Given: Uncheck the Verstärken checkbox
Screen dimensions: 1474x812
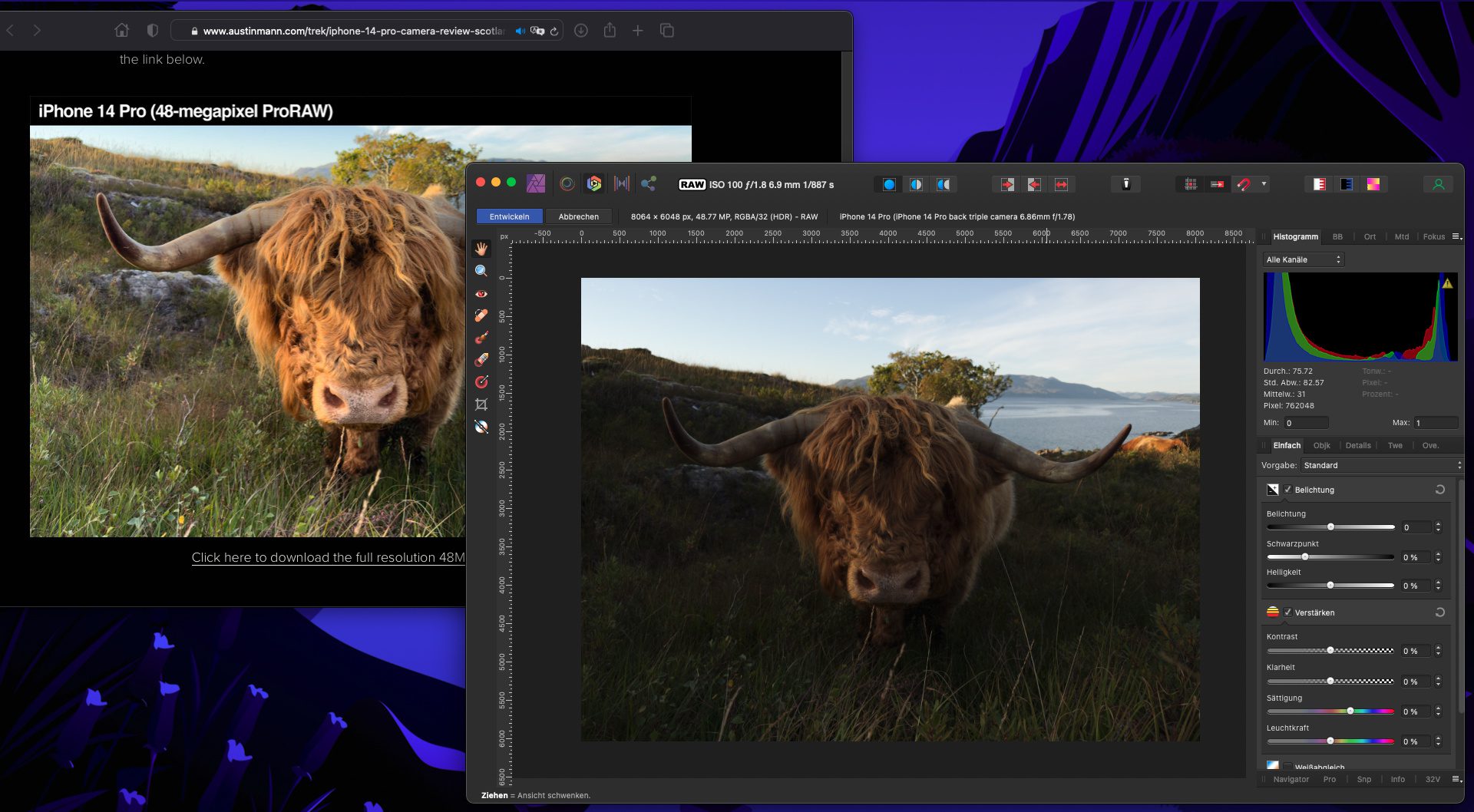Looking at the screenshot, I should pyautogui.click(x=1287, y=612).
